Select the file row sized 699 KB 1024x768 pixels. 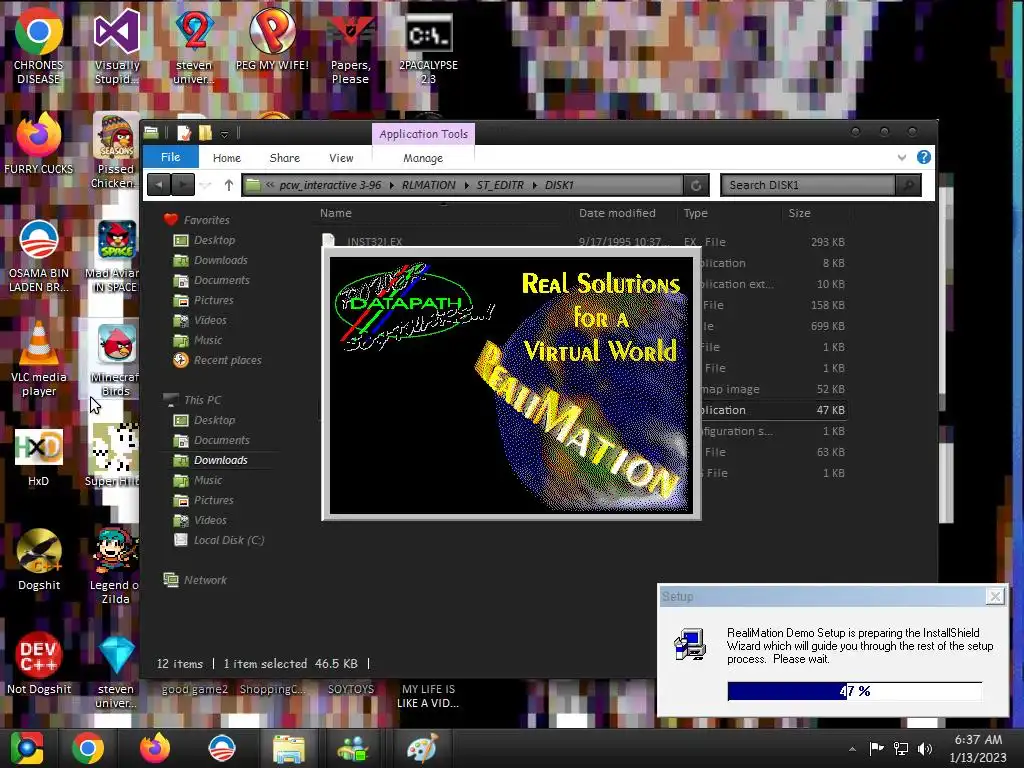coord(775,326)
